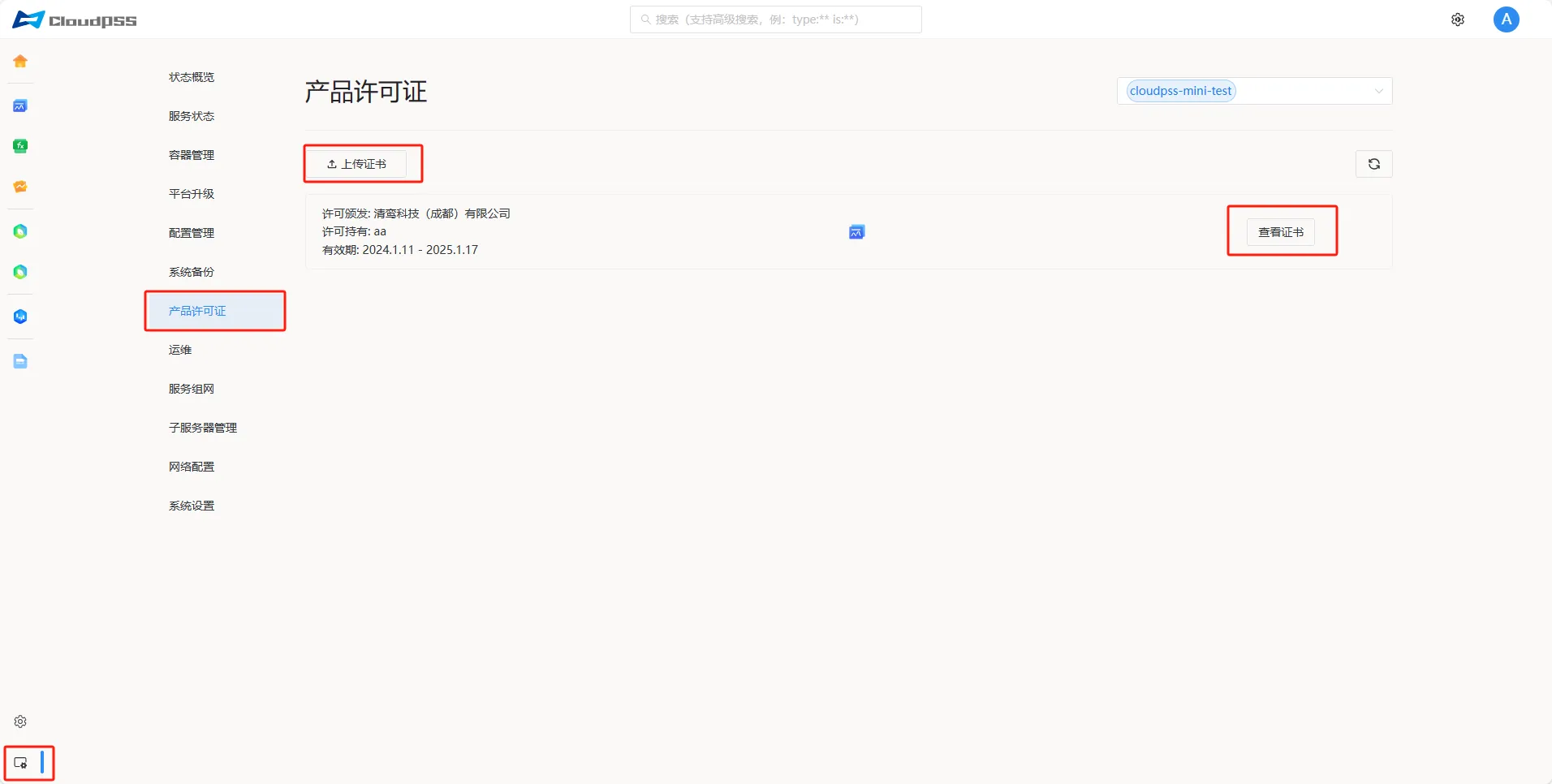Screen dimensions: 1552x784
Task: Open the blue hexagon bar-chart app icon
Action: pyautogui.click(x=20, y=317)
